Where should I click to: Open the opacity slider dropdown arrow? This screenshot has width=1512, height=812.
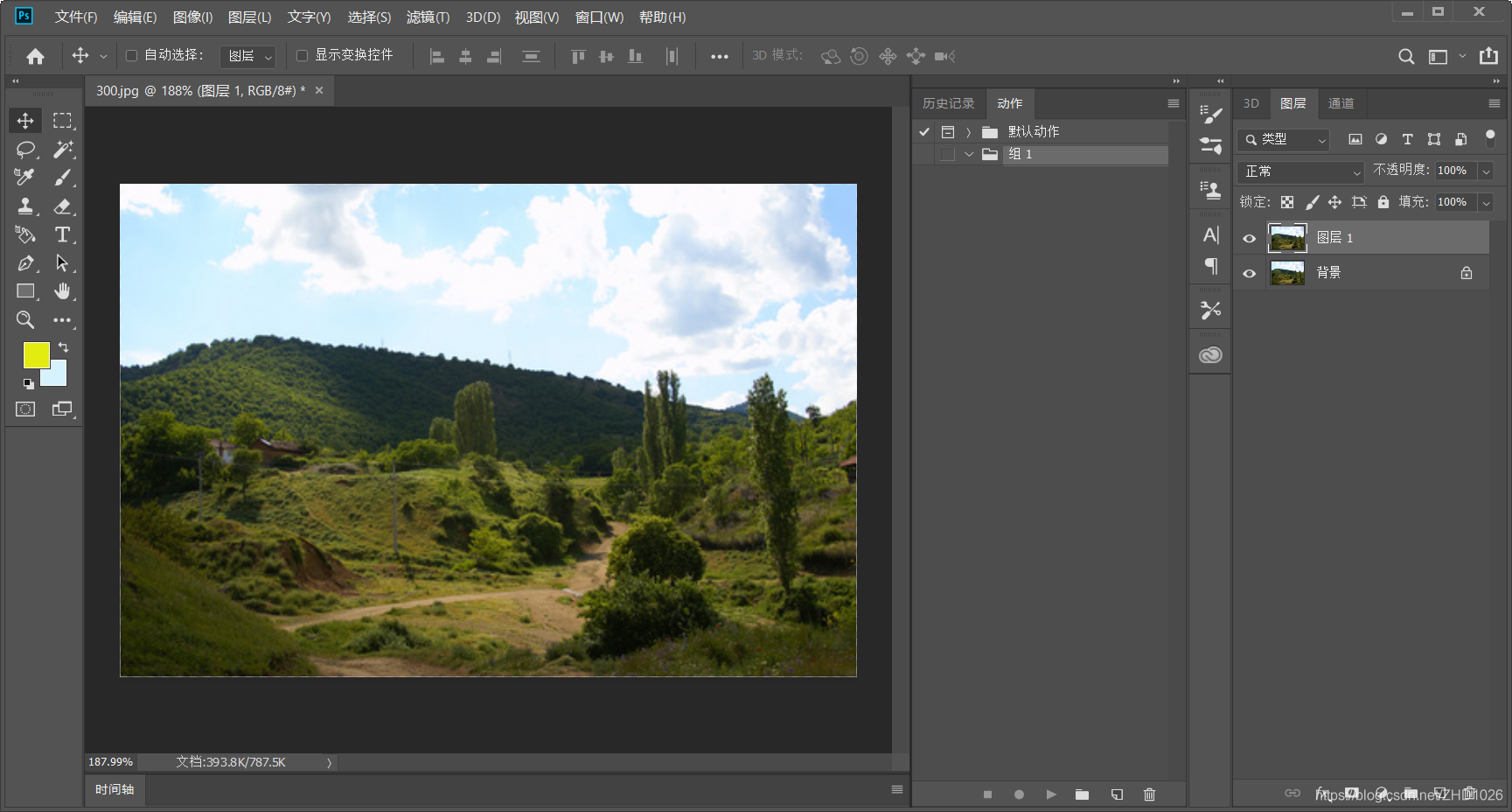1486,171
